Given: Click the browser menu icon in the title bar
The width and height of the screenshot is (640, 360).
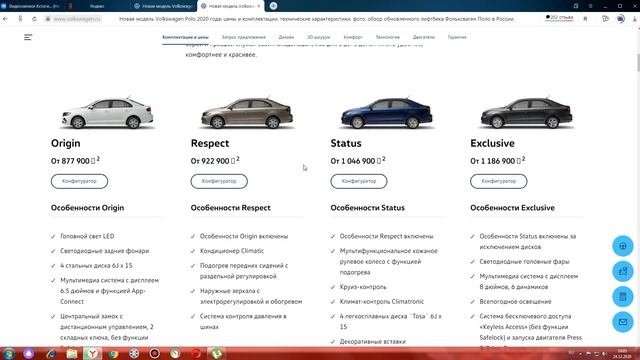Looking at the screenshot, I should click(x=590, y=6).
